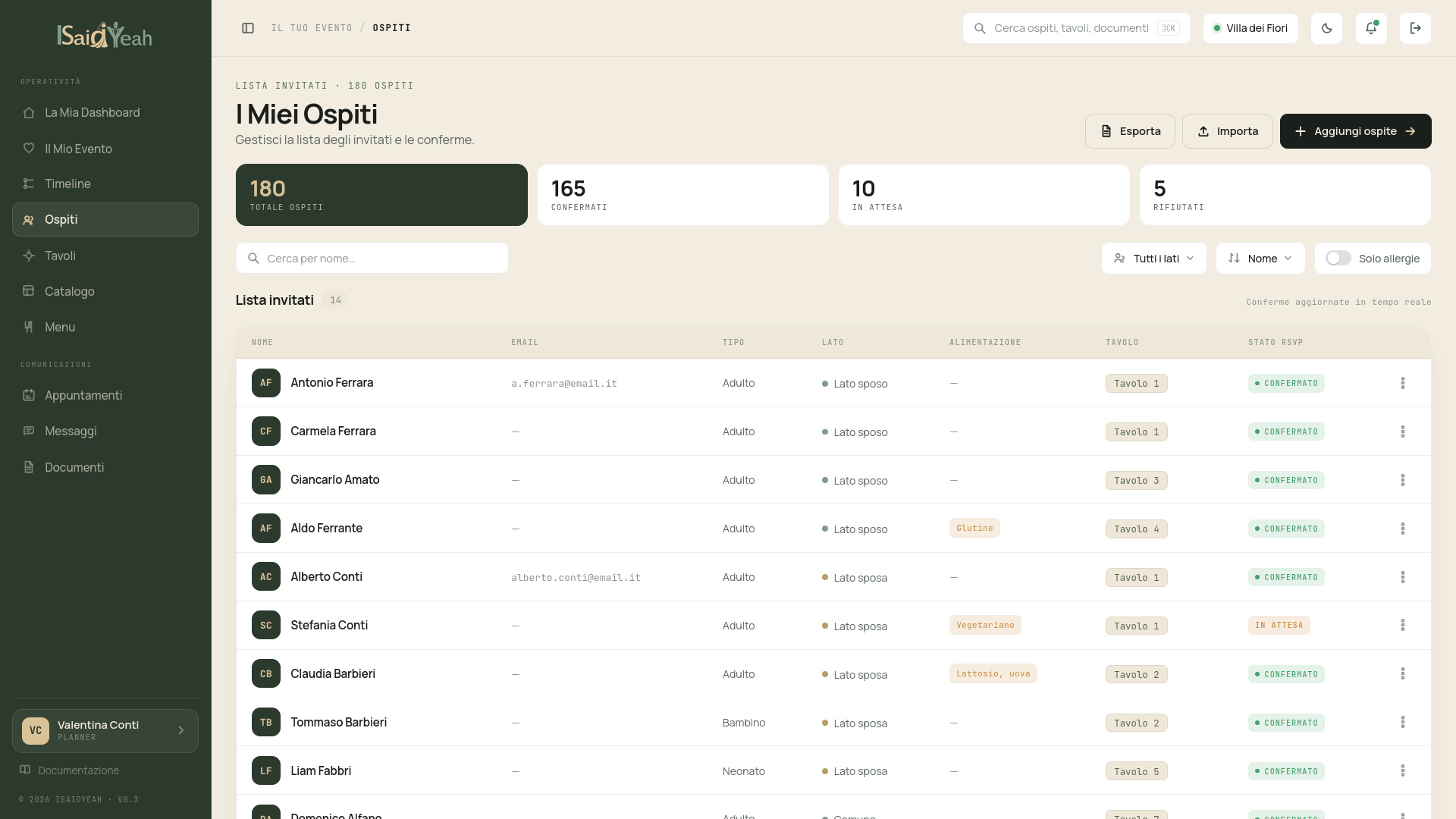
Task: Click the Aggiungi ospite button
Action: [1355, 131]
